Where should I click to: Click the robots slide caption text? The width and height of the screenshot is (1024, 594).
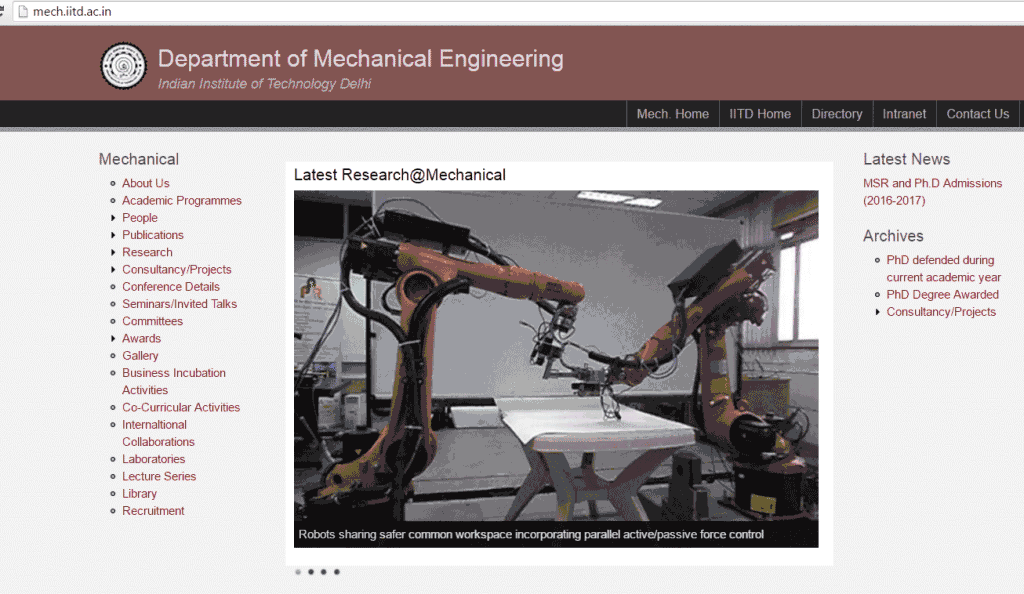(x=531, y=535)
